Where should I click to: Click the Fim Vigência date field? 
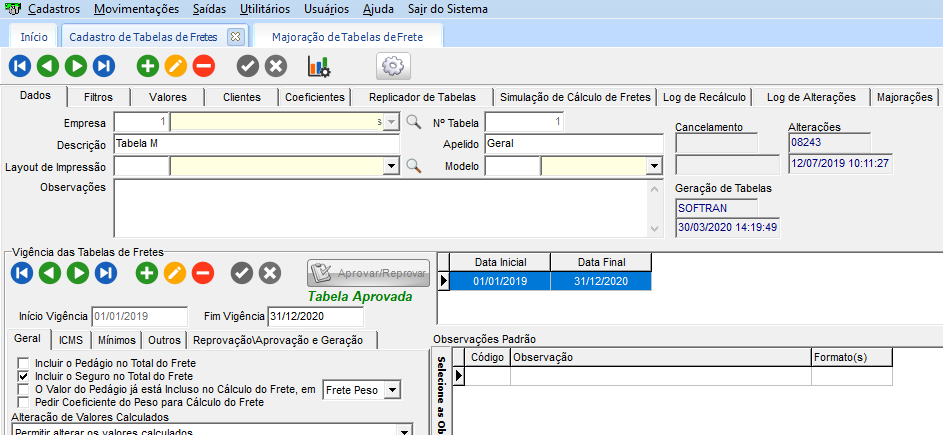316,316
